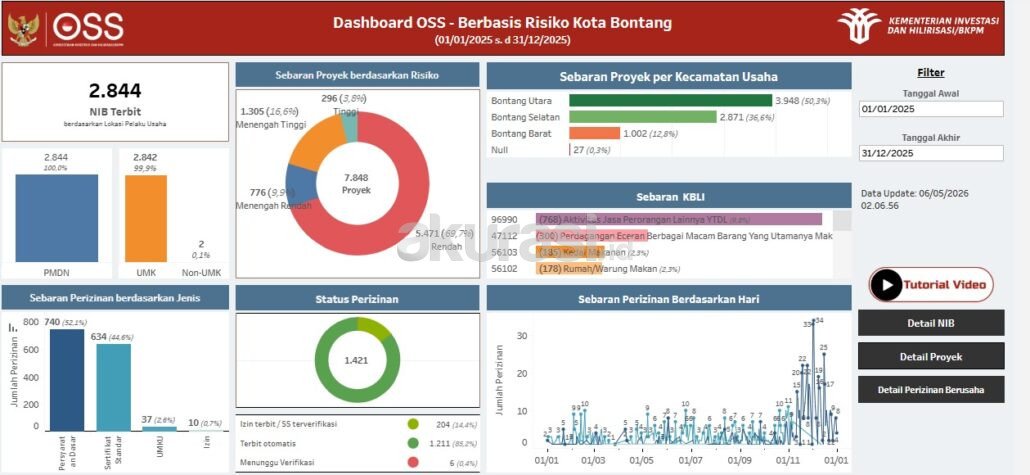Edit the Tanggal Akhir date field

(931, 153)
